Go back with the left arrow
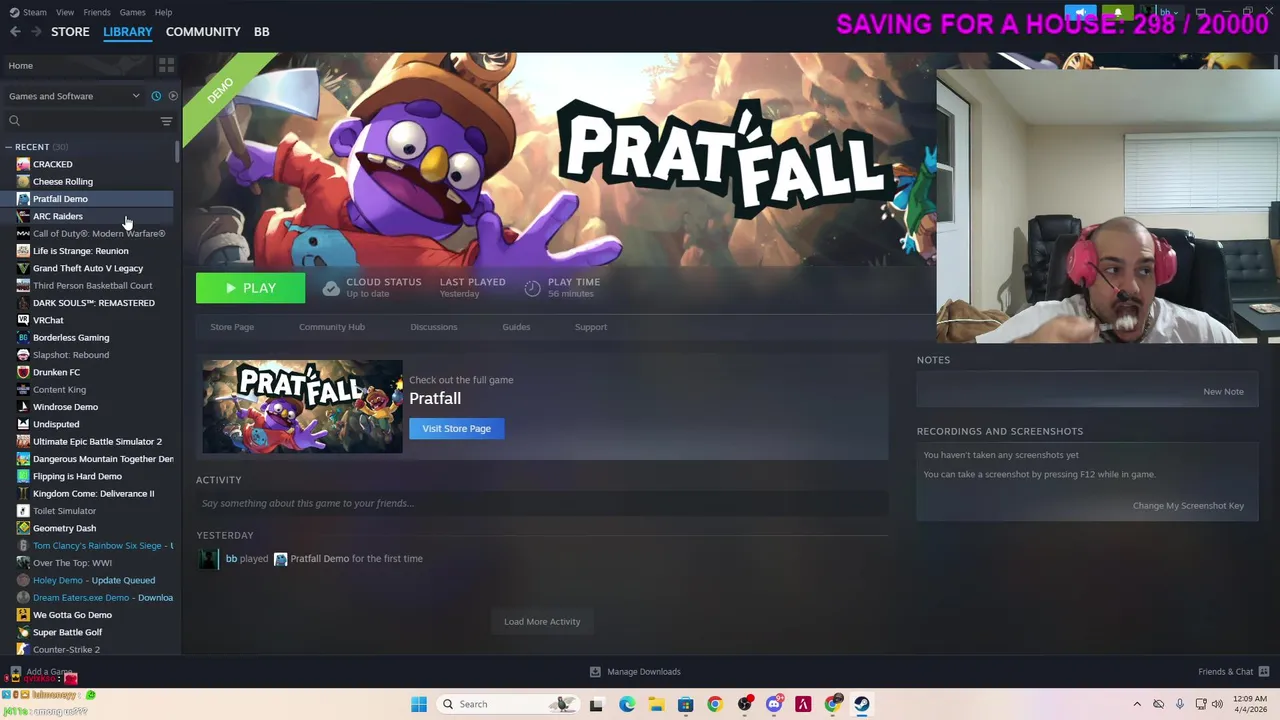1280x720 pixels. [x=15, y=32]
